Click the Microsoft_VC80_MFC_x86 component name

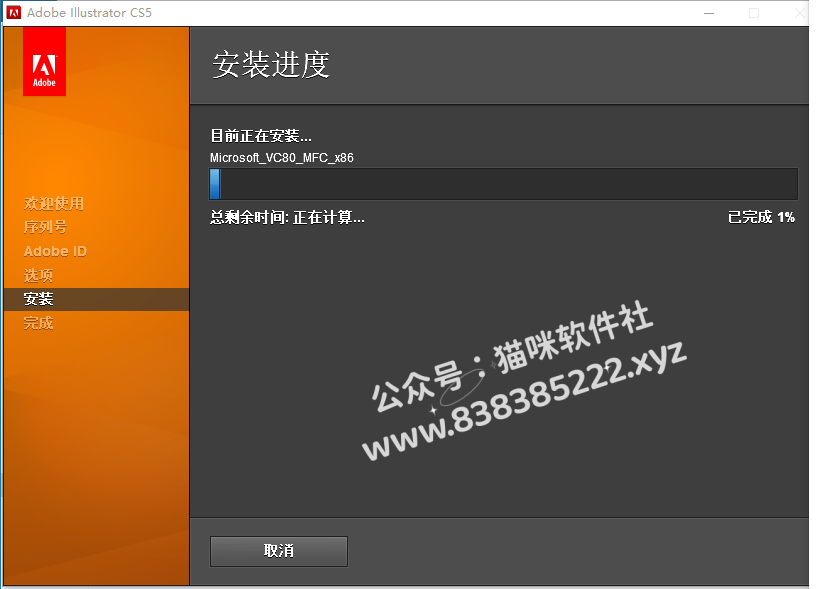click(x=282, y=158)
